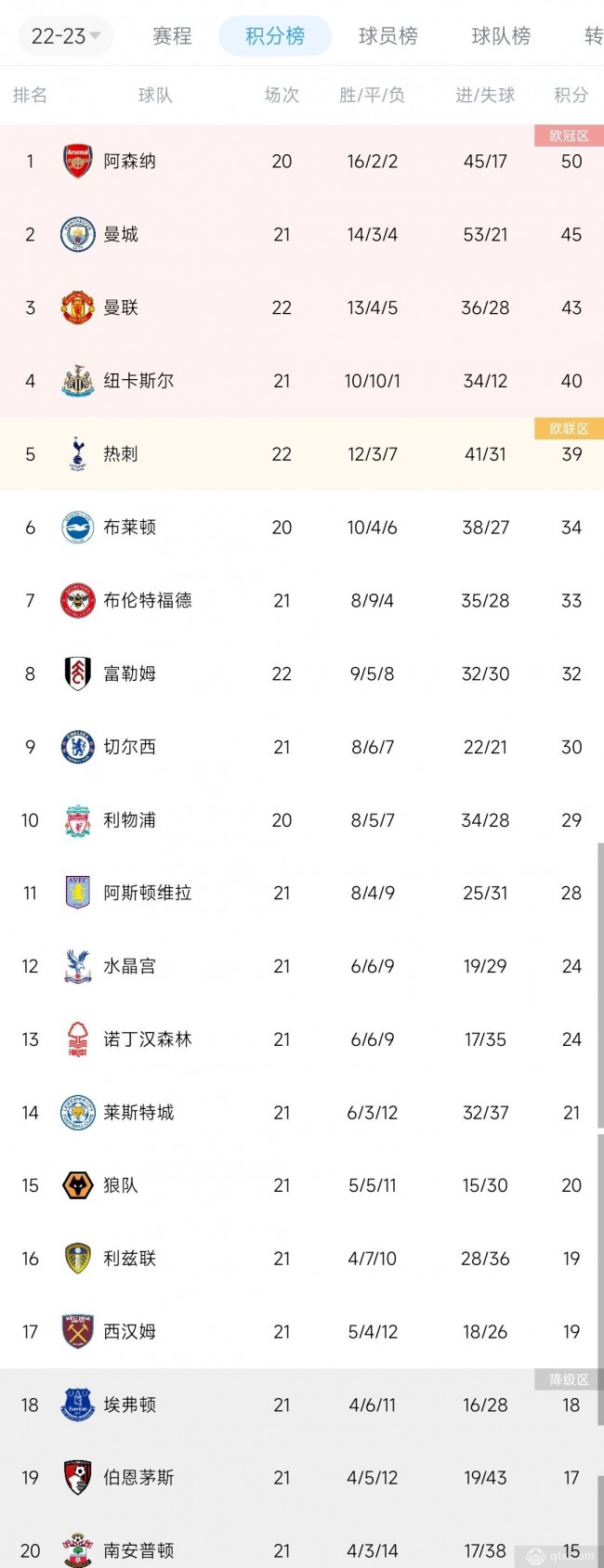Click the 降级区 label badge
This screenshot has height=1568, width=604.
tap(569, 1379)
